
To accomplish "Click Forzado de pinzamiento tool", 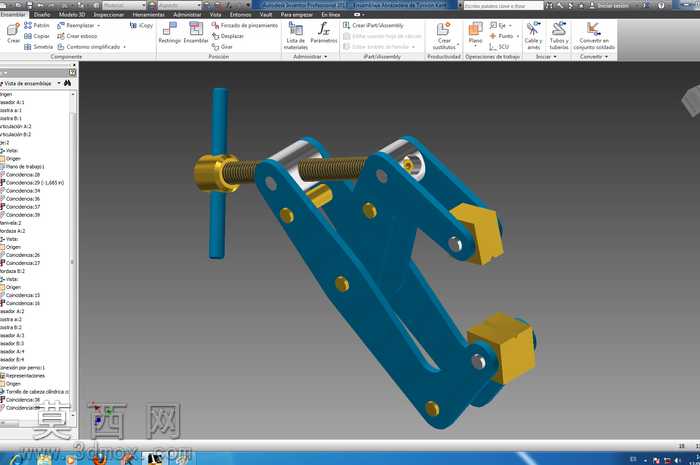I will (x=245, y=25).
